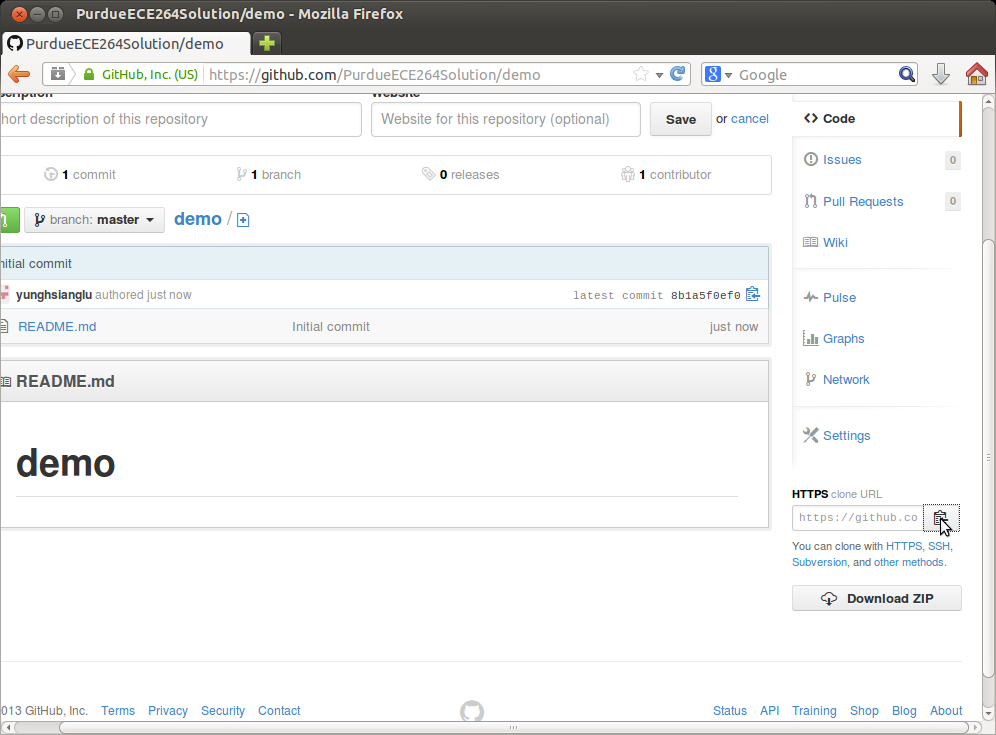Screen dimensions: 996x735
Task: Go to Pull Requests in sidebar
Action: 862,202
